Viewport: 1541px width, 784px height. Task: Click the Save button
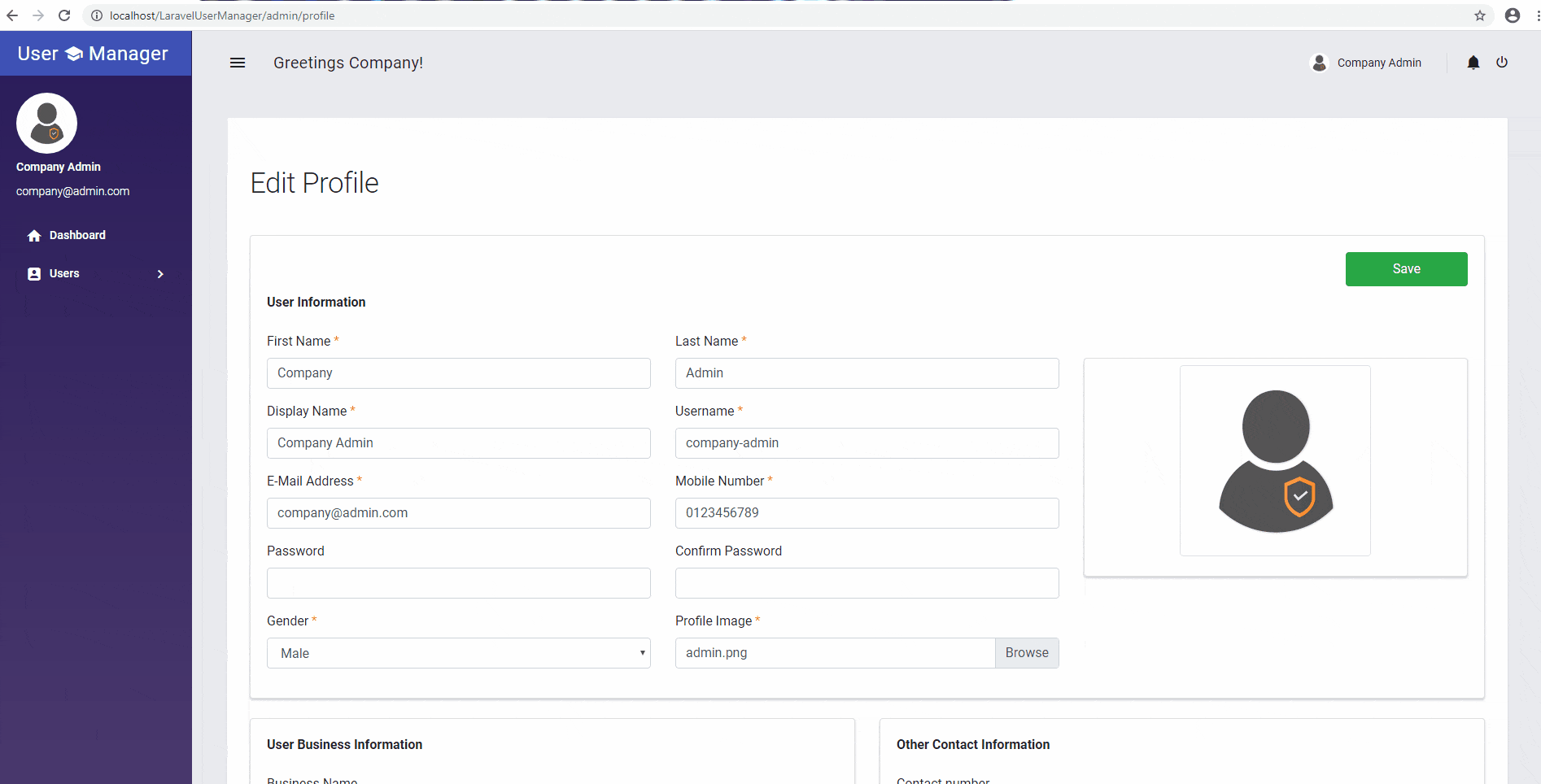(x=1406, y=268)
